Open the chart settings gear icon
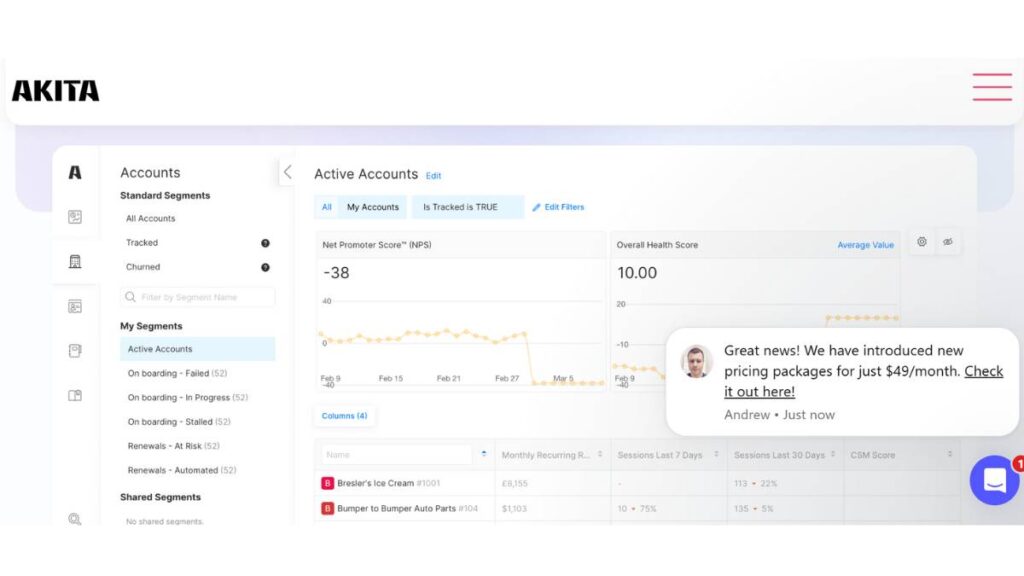This screenshot has height=576, width=1024. click(x=920, y=241)
